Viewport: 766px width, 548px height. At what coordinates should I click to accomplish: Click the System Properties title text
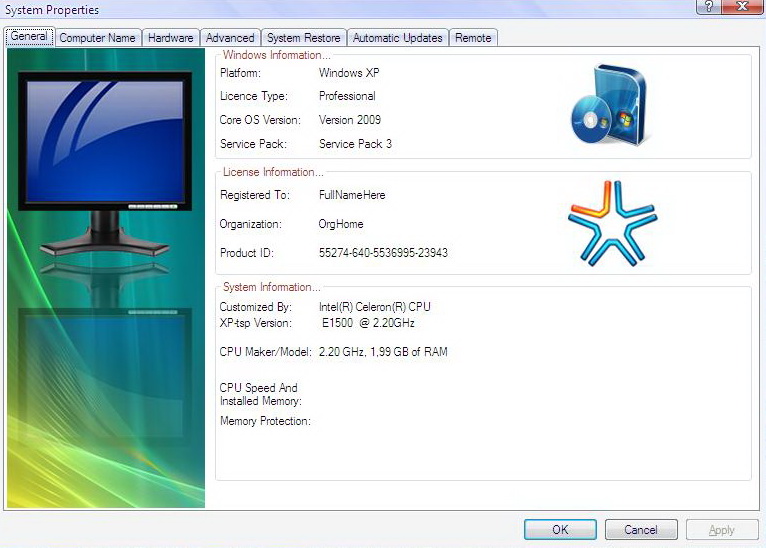[x=52, y=10]
